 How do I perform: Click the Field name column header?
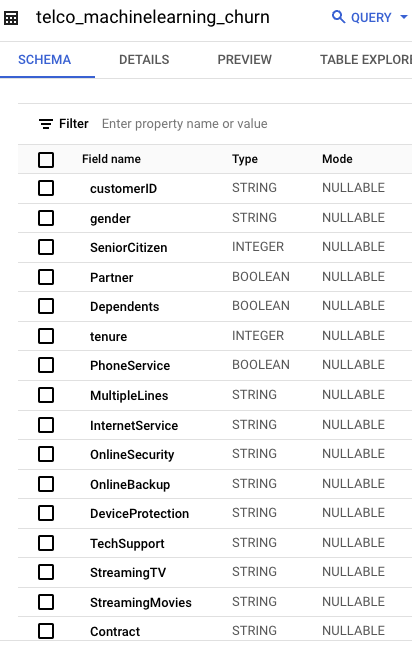pyautogui.click(x=112, y=159)
